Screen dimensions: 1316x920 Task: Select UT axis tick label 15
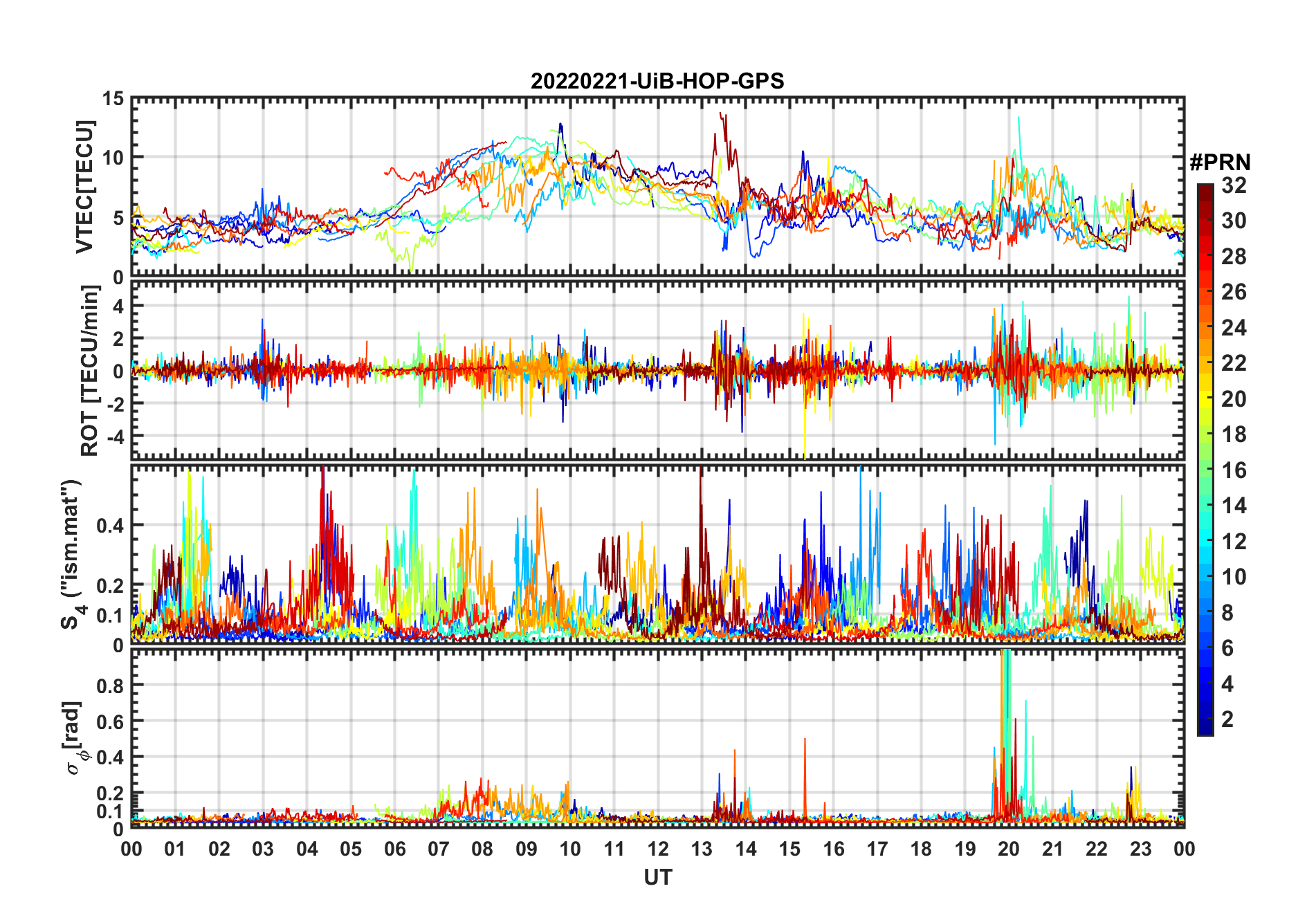point(789,849)
